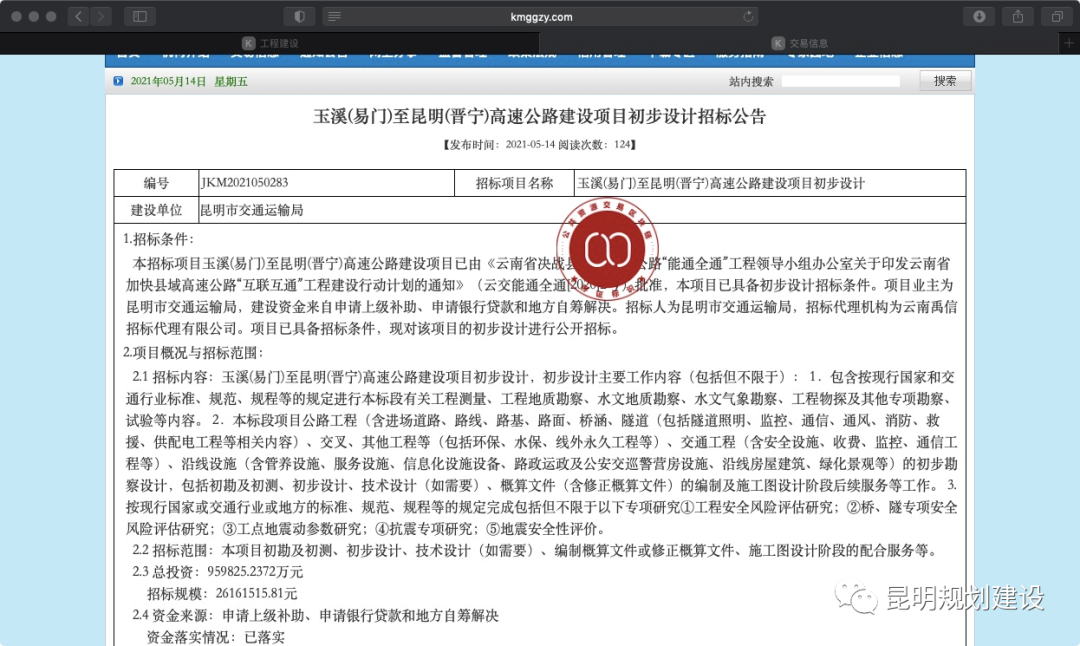Image resolution: width=1080 pixels, height=646 pixels.
Task: Toggle the Safari sidebar panel
Action: tap(140, 16)
